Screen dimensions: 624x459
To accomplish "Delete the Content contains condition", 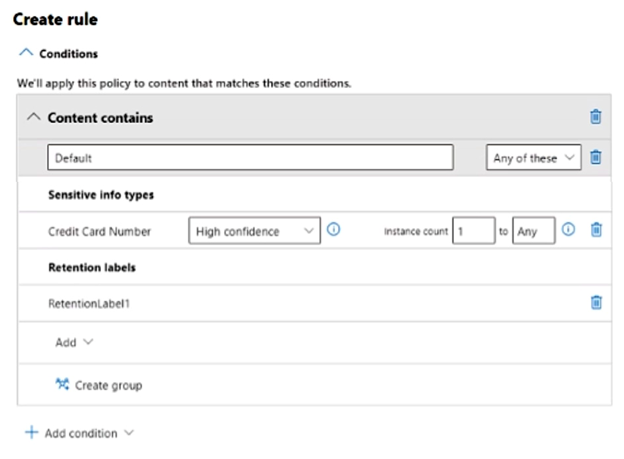I will tap(596, 117).
